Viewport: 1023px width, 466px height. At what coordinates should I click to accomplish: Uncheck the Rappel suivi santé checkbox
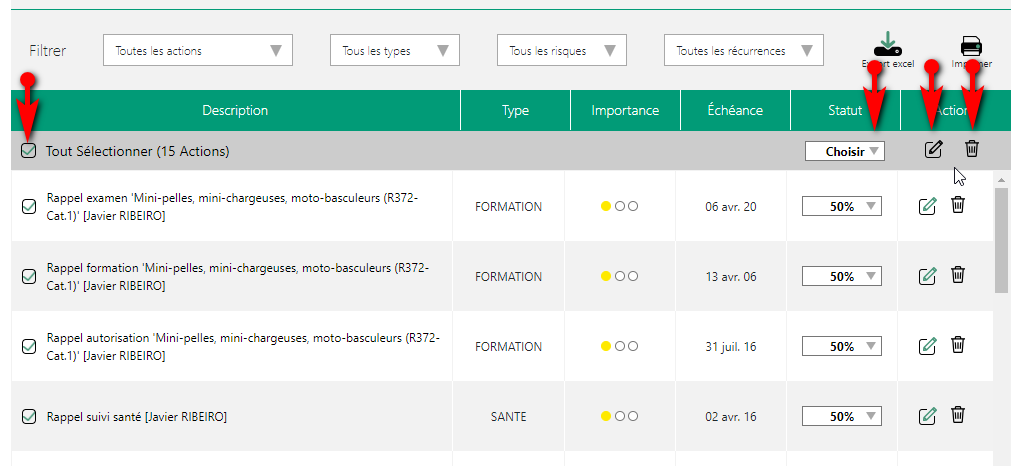tap(29, 416)
